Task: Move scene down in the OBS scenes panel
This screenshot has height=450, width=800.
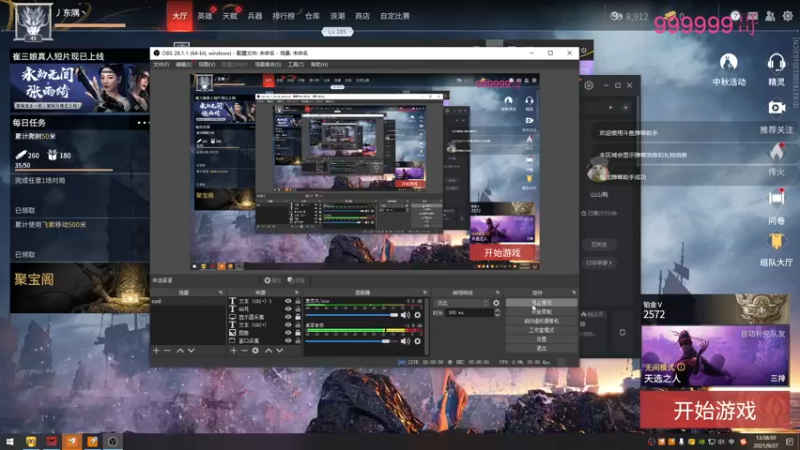Action: (x=191, y=351)
